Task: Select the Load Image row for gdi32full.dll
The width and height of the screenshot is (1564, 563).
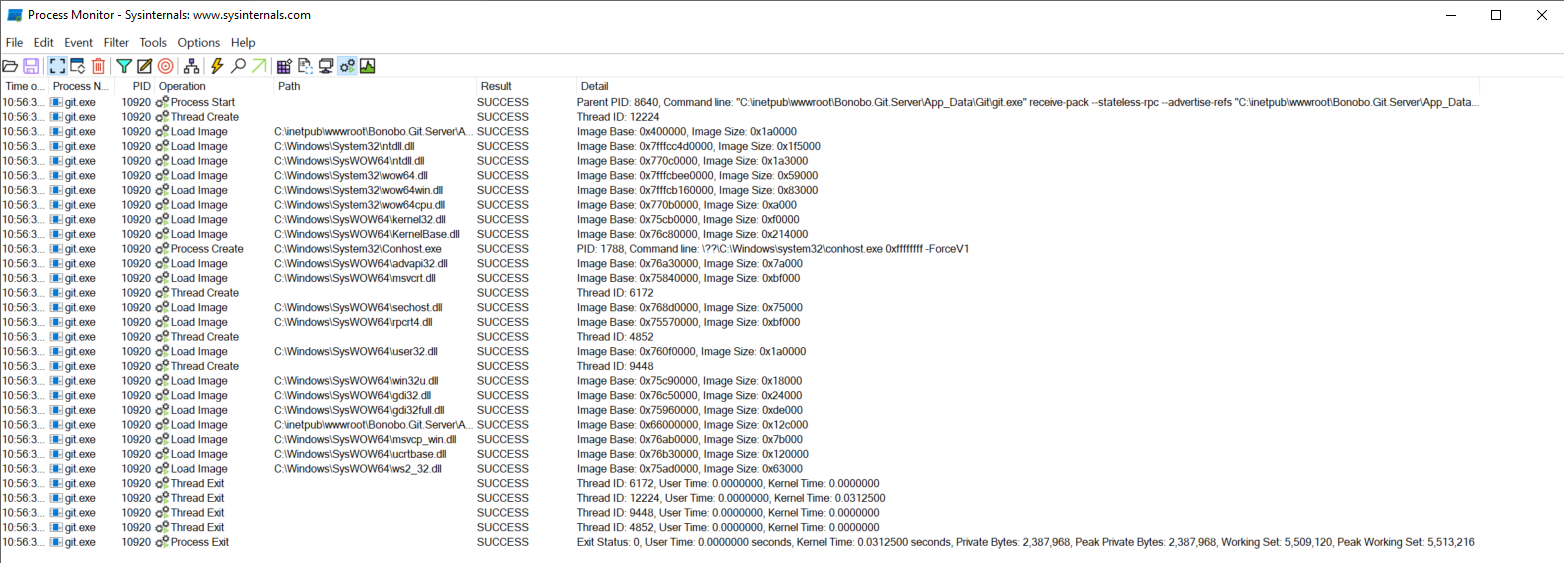Action: pos(742,410)
